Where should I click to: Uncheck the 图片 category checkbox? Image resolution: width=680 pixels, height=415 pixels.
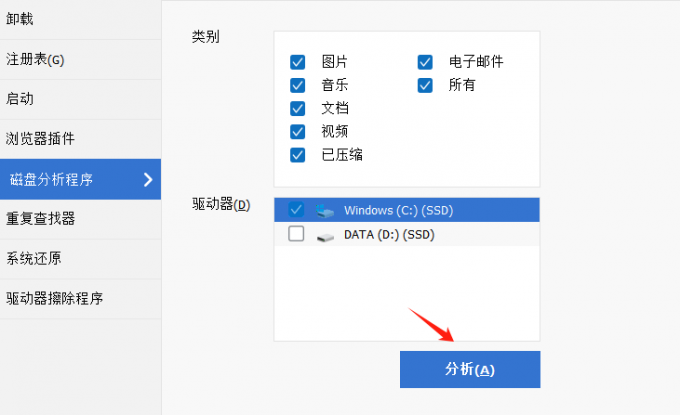point(298,62)
